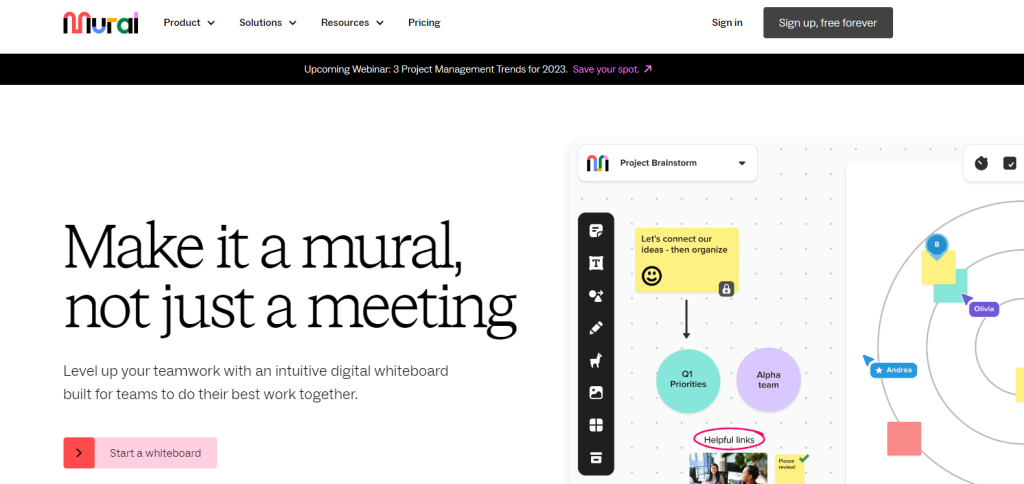The height and width of the screenshot is (484, 1024).
Task: Toggle the checkbox icon beside timer
Action: pyautogui.click(x=1010, y=163)
